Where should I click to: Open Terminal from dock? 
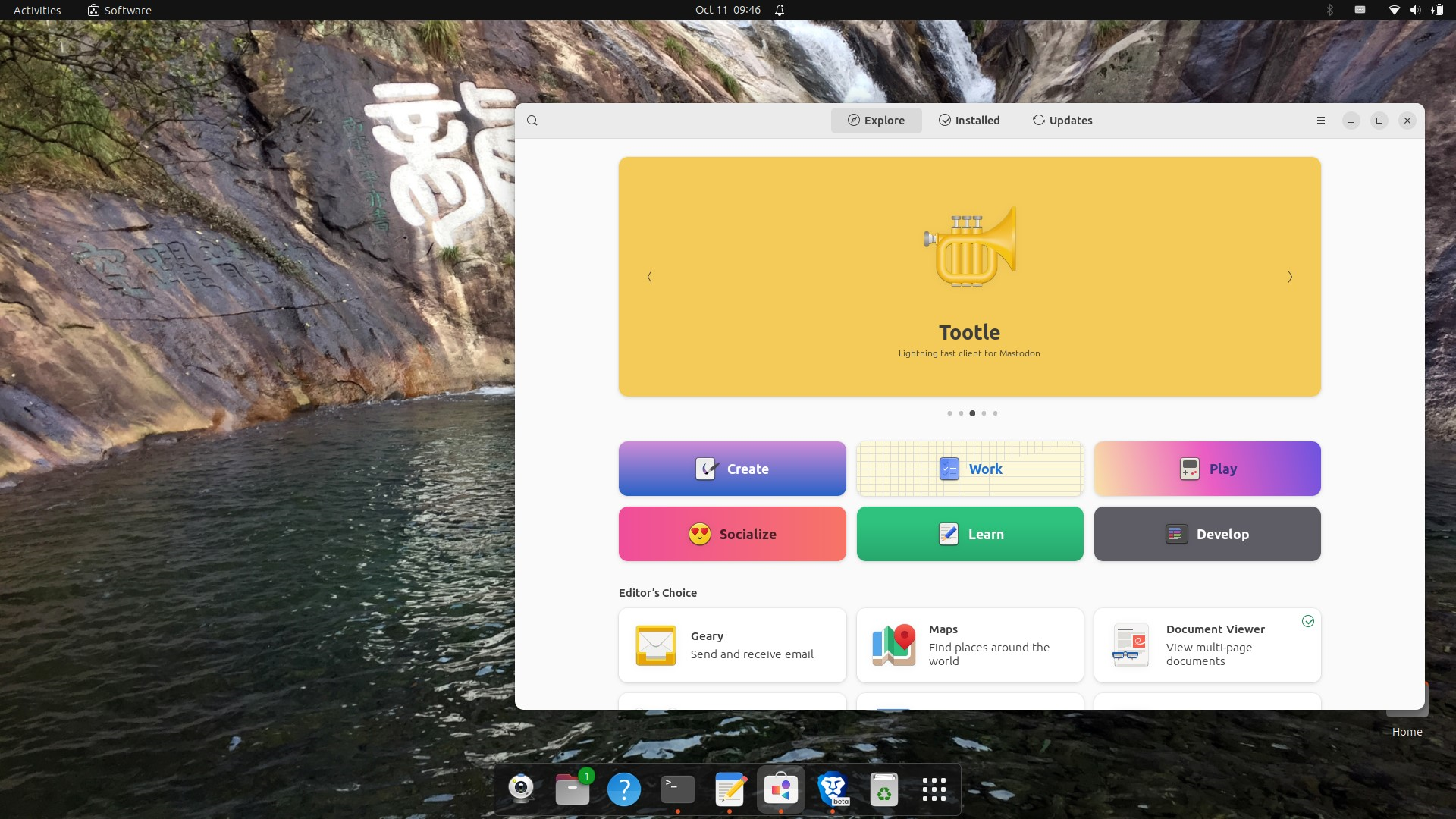[x=678, y=789]
